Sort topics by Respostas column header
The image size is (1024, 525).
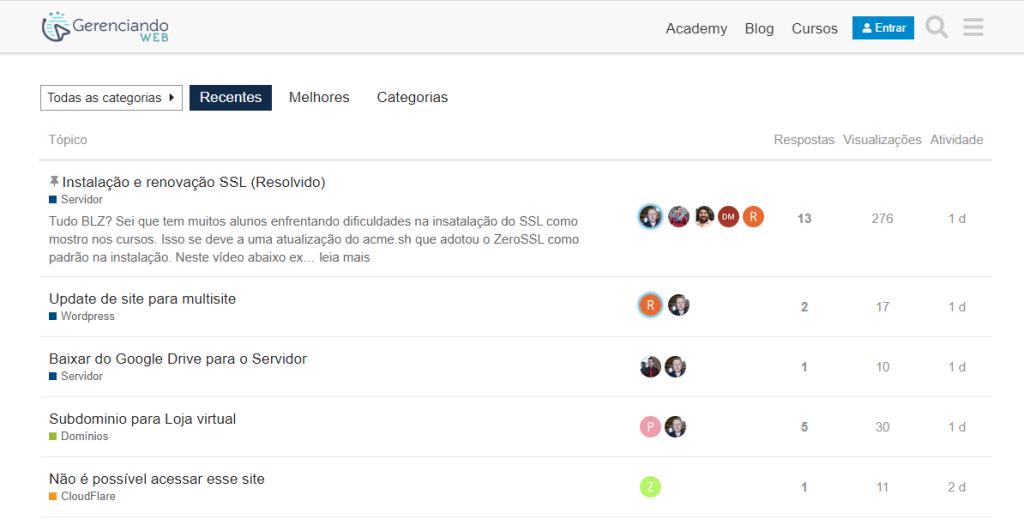click(x=803, y=140)
